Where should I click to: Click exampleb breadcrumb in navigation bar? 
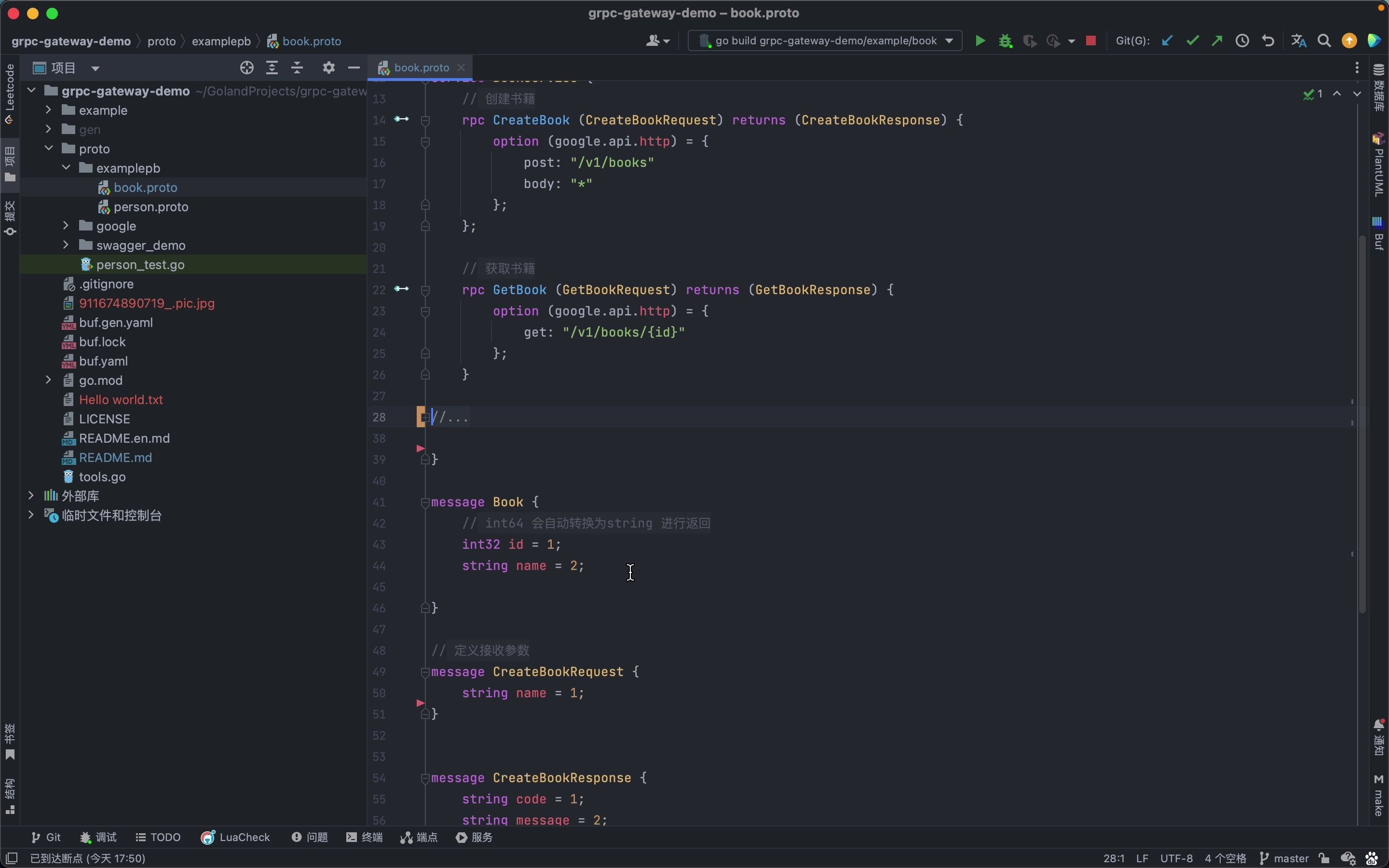click(x=221, y=41)
